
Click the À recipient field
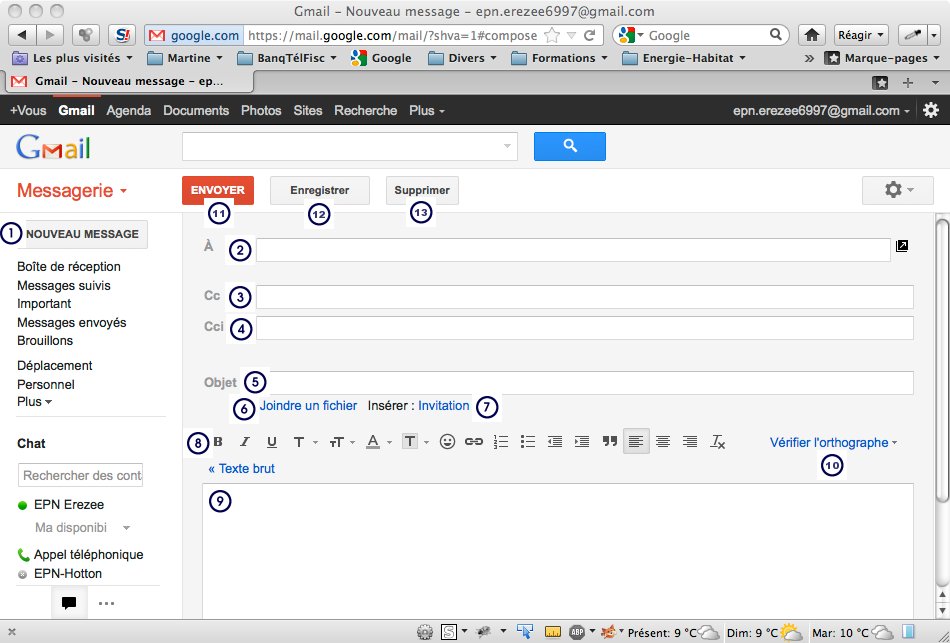[x=573, y=250]
